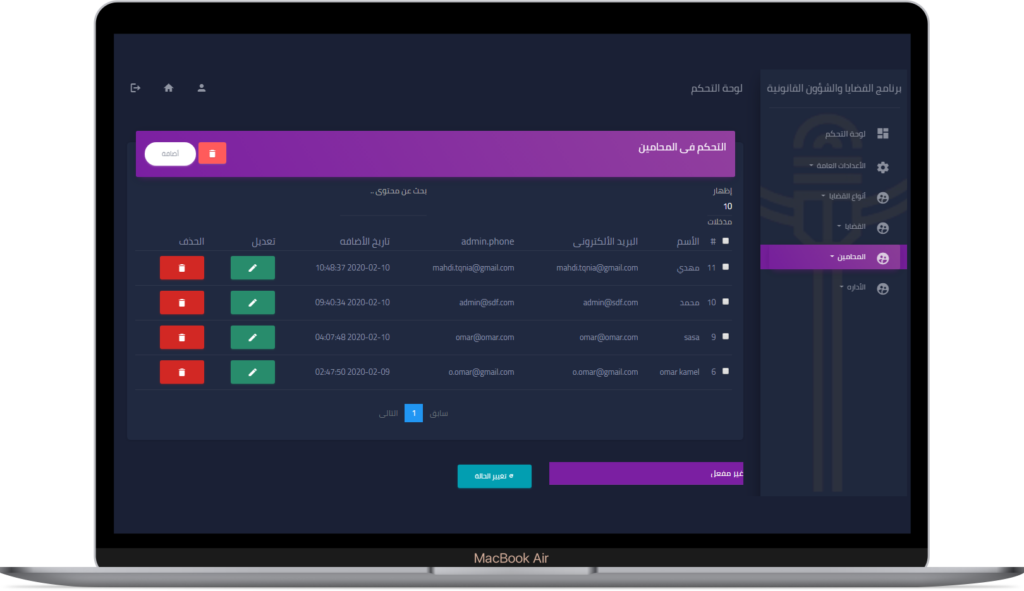Click the white أضافه add button
Viewport: 1024px width, 591px height.
[170, 153]
